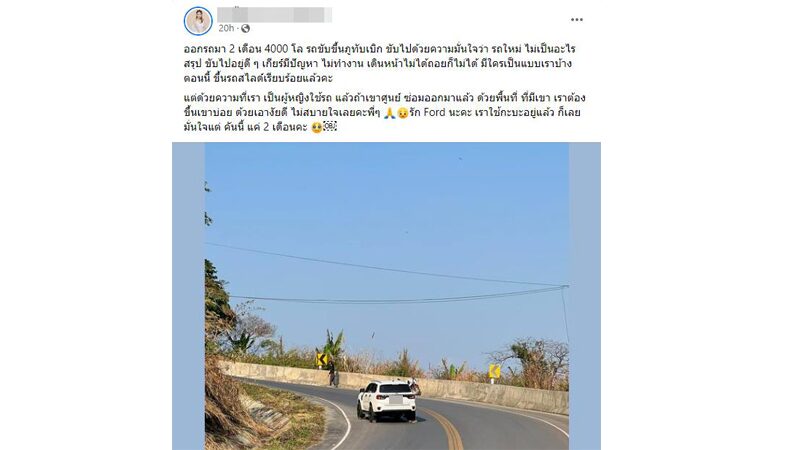Click the person standing by the wall
800x450 pixels.
332,373
